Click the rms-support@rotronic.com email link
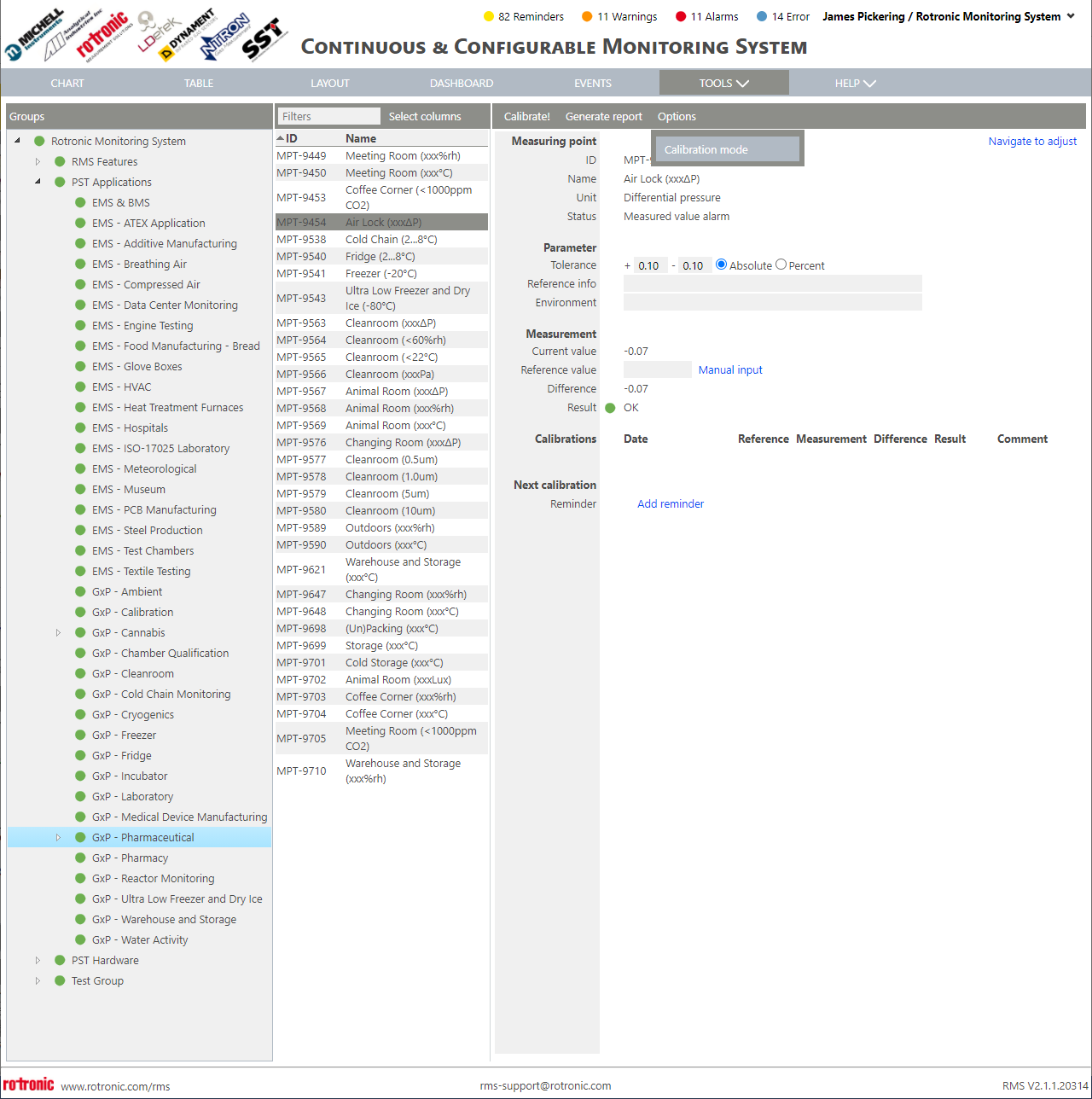The height and width of the screenshot is (1099, 1092). click(x=545, y=1085)
